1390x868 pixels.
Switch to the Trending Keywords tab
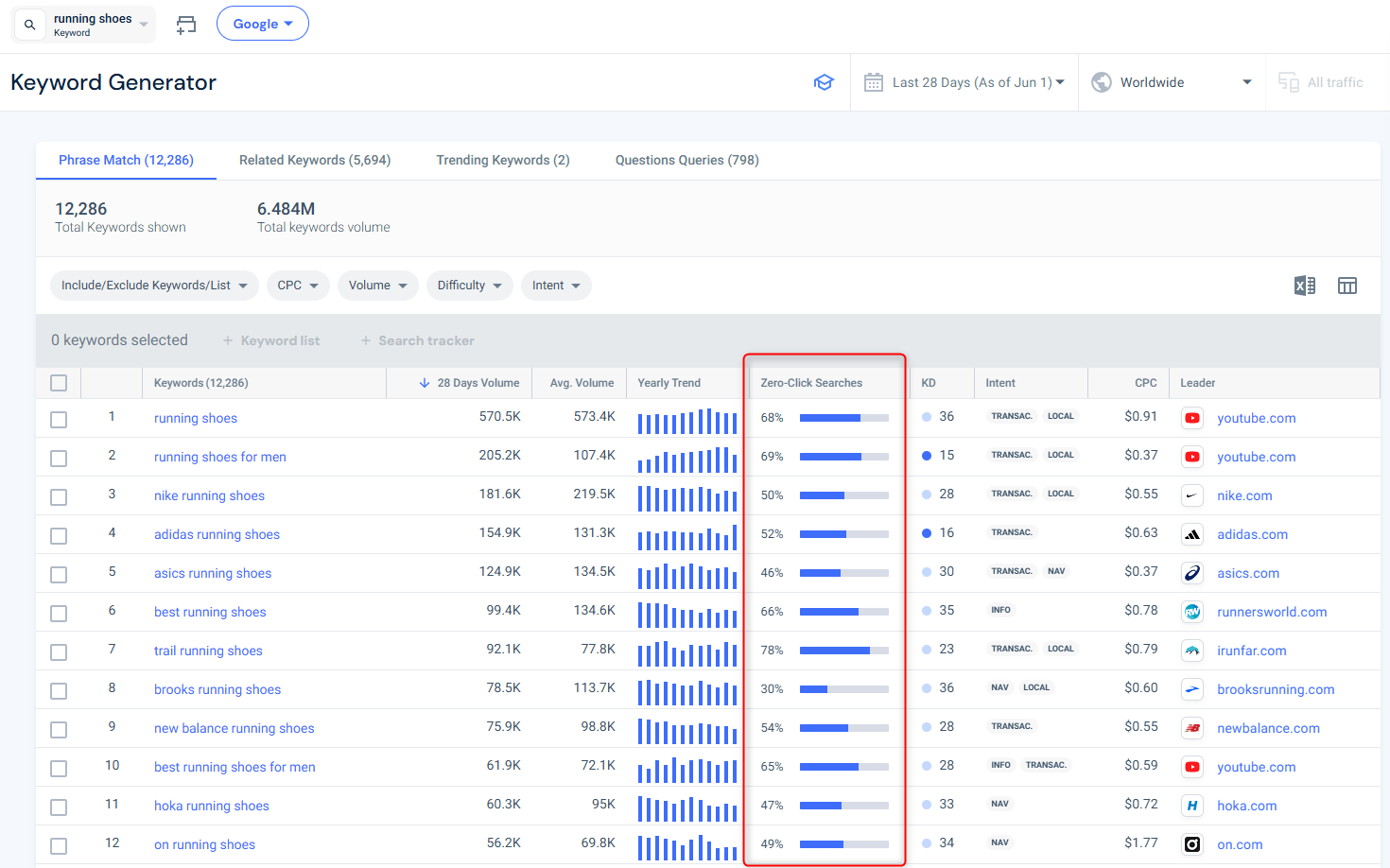(x=503, y=160)
